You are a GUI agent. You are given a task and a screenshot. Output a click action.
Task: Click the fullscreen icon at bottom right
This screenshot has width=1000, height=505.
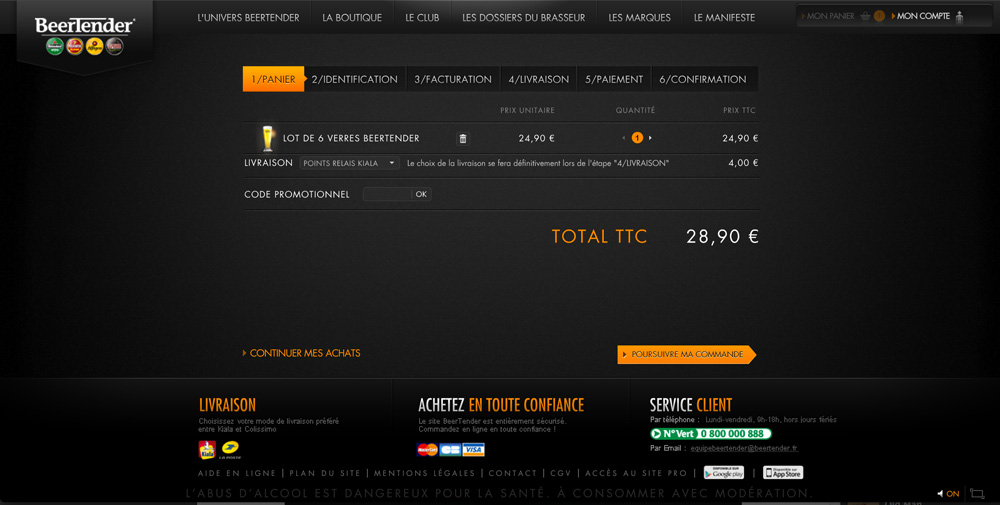click(977, 494)
